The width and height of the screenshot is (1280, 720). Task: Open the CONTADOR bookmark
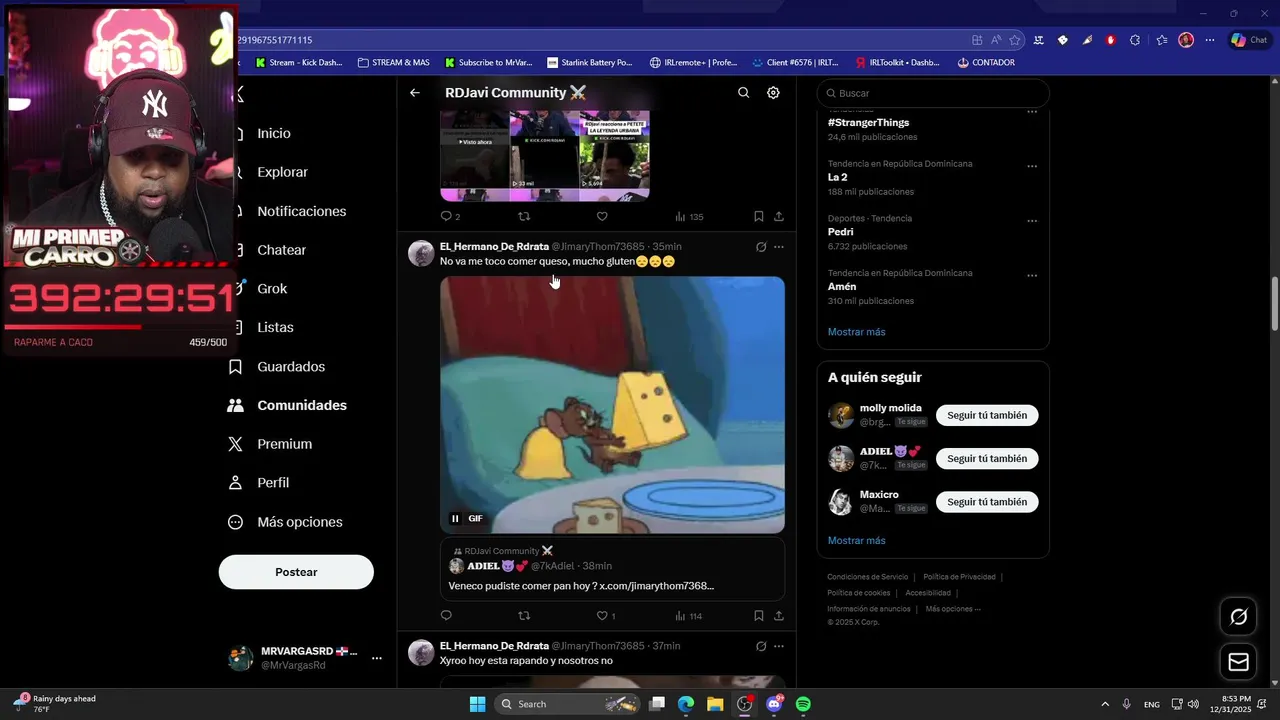(x=986, y=62)
